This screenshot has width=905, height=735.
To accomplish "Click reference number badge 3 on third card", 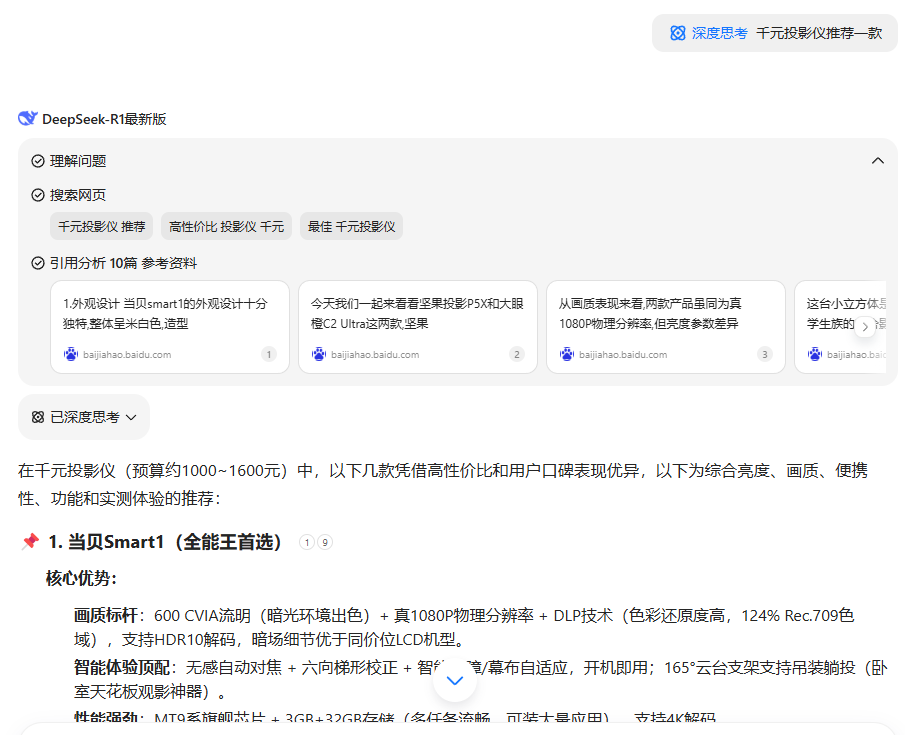I will pos(765,354).
